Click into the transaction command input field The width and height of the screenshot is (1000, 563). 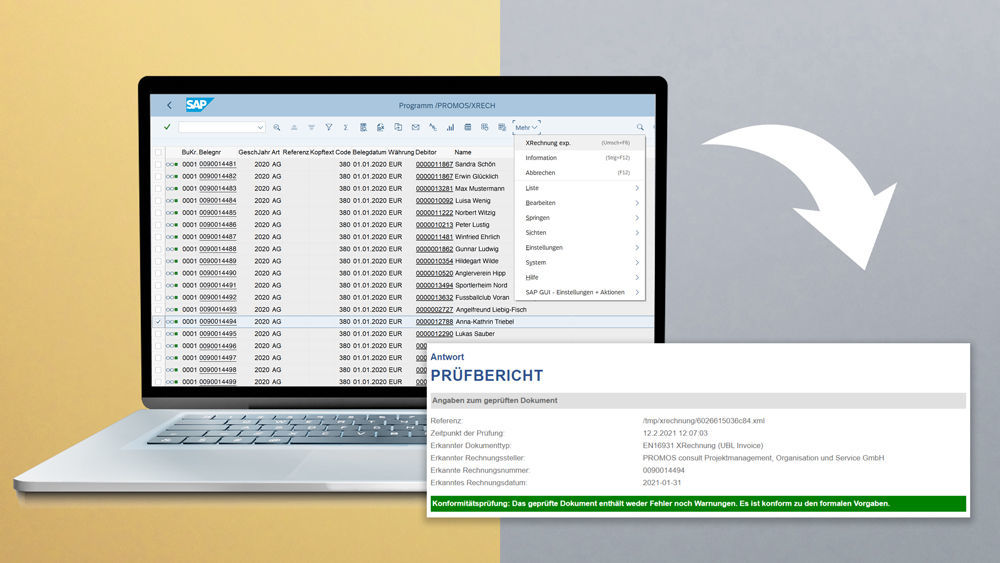pyautogui.click(x=216, y=128)
